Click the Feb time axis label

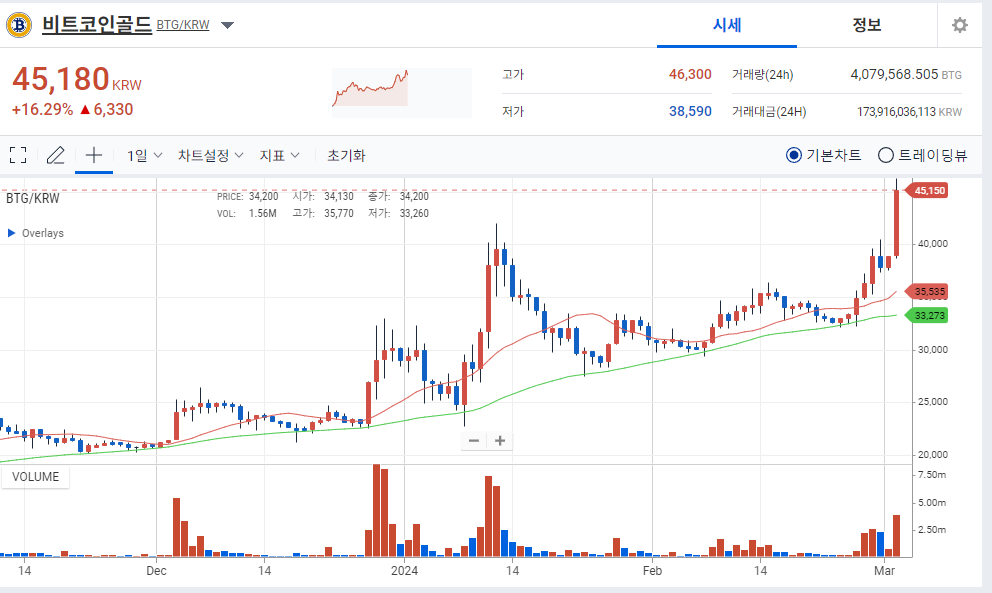tap(652, 571)
